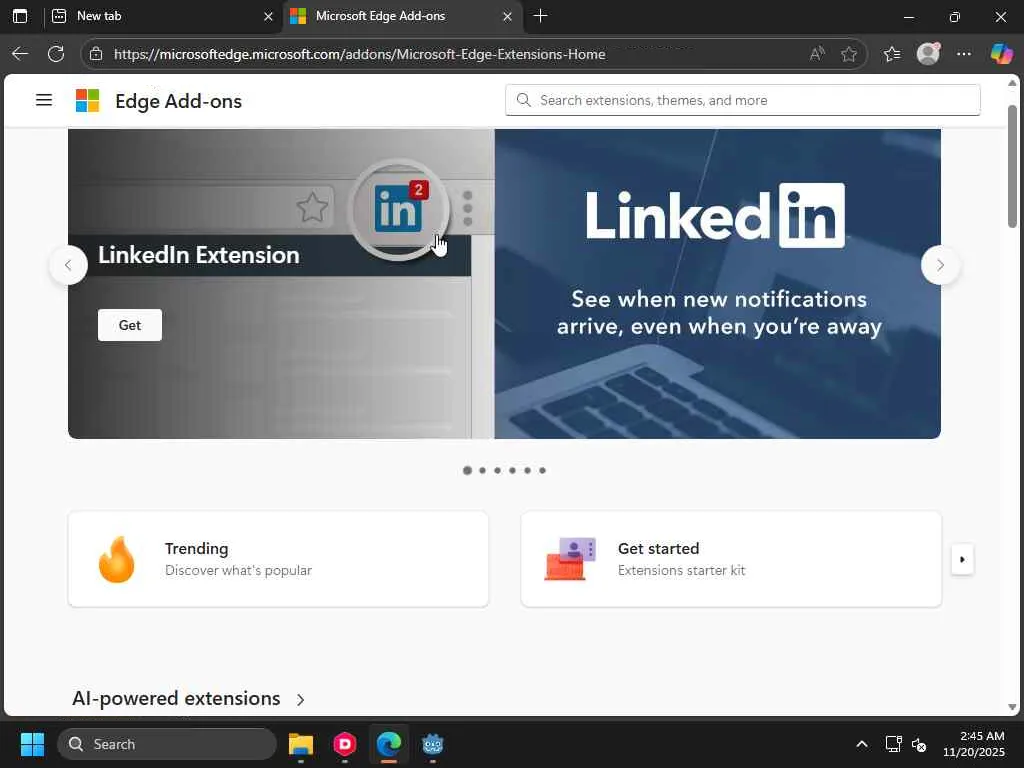Viewport: 1024px width, 768px height.
Task: Open the hamburger navigation menu
Action: [44, 100]
